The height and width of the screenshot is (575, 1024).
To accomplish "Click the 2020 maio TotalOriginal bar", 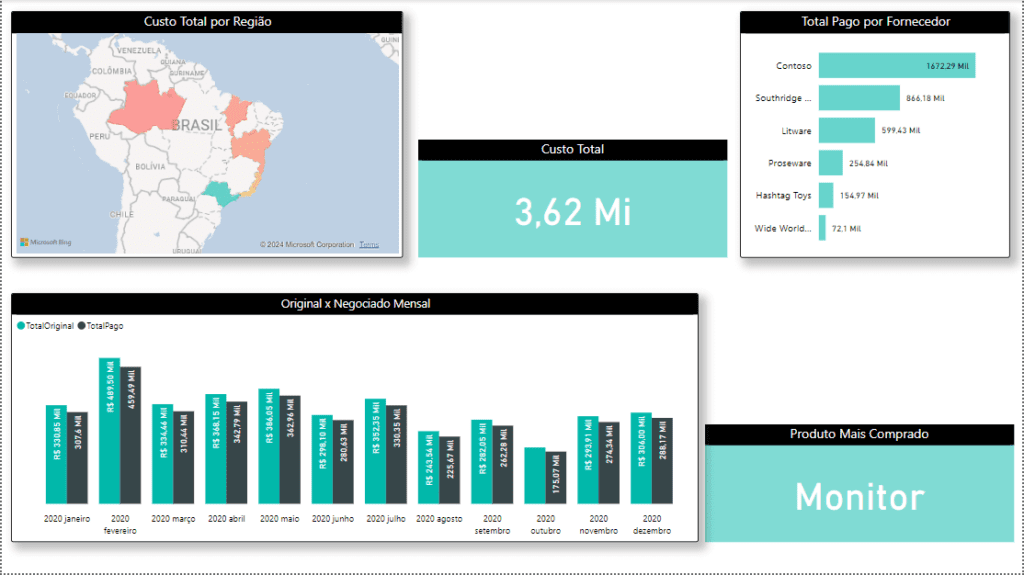I will [x=269, y=446].
